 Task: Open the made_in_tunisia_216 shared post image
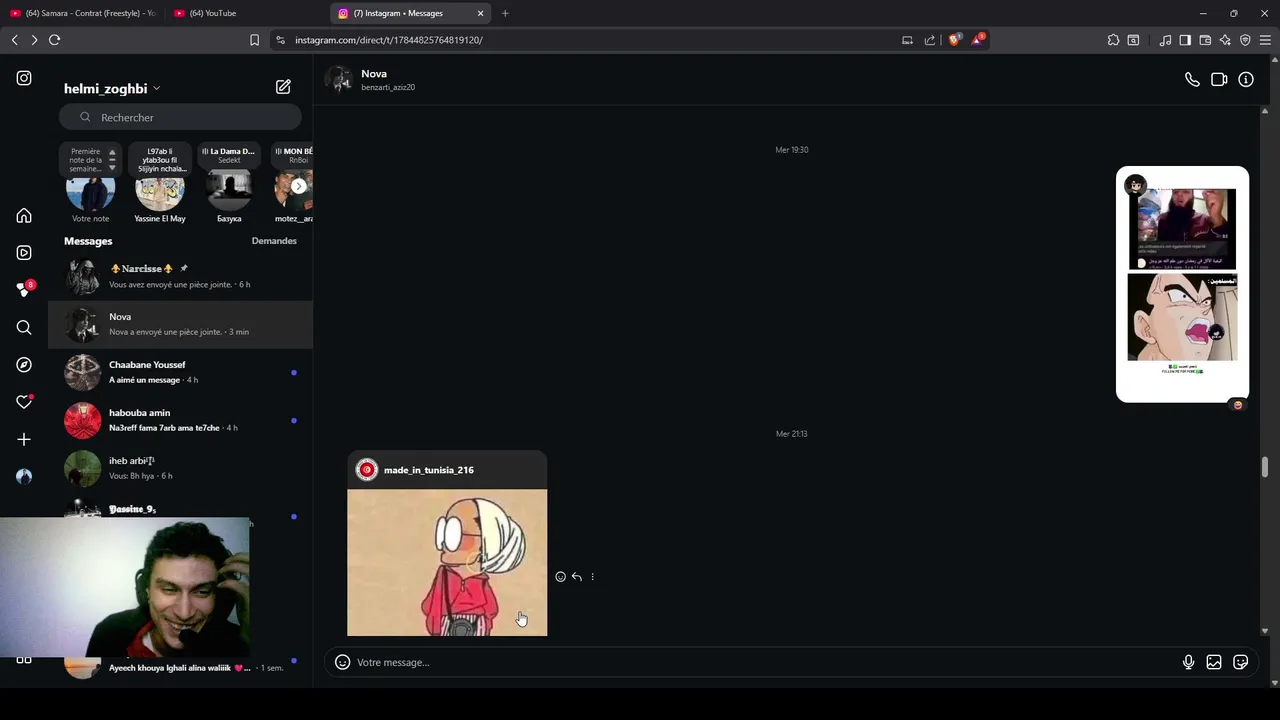pos(447,562)
